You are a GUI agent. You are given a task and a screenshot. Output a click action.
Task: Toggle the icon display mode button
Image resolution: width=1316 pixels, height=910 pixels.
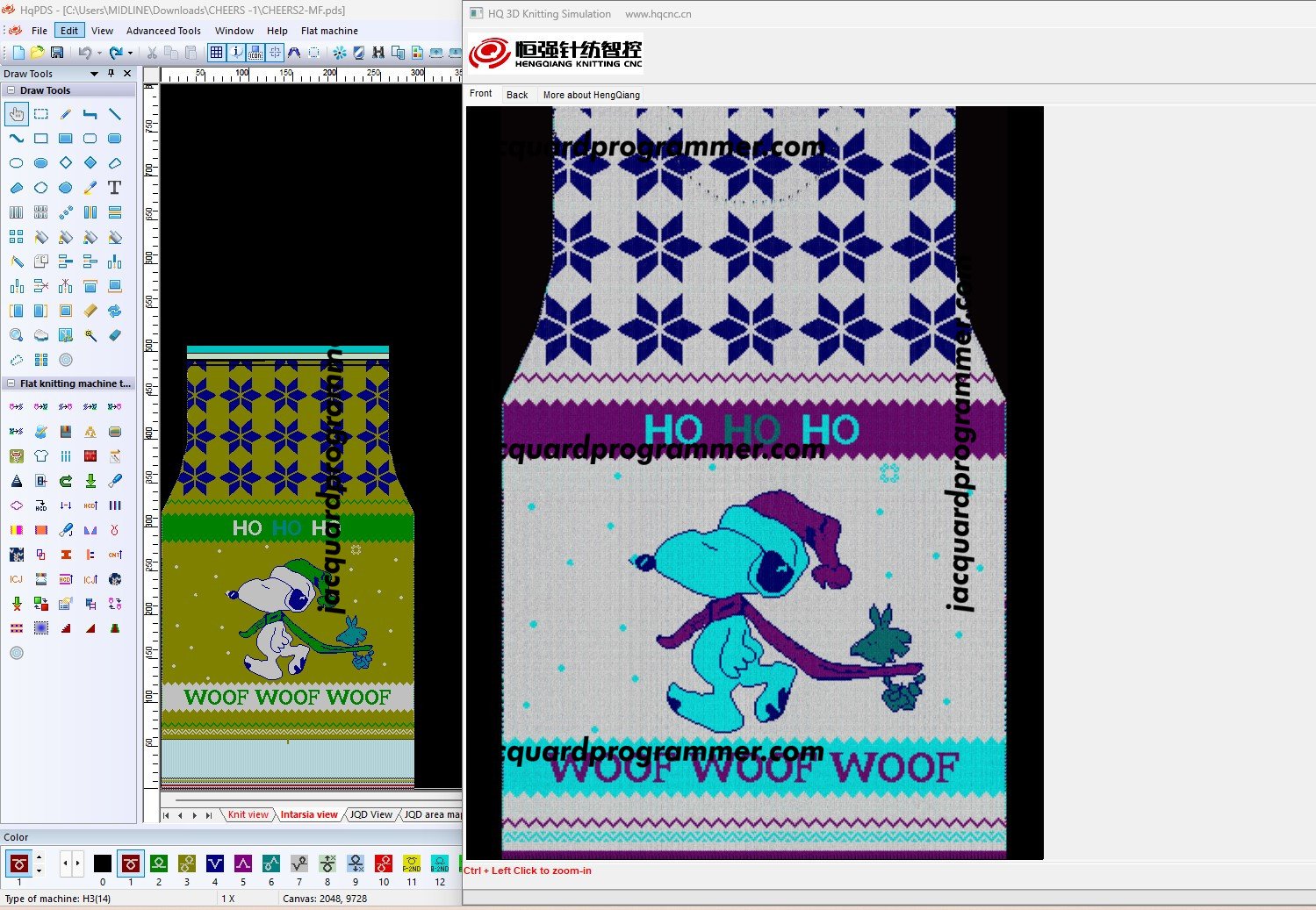(x=255, y=53)
